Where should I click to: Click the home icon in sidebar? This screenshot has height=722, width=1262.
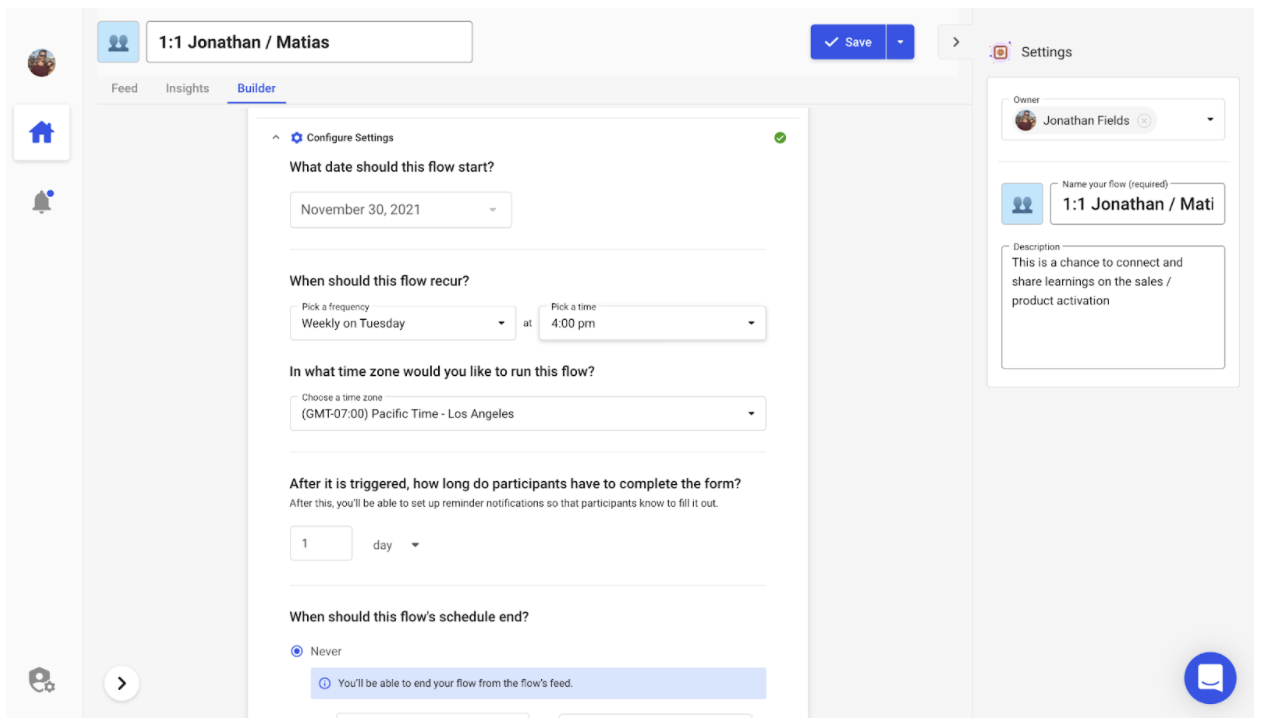pyautogui.click(x=41, y=132)
